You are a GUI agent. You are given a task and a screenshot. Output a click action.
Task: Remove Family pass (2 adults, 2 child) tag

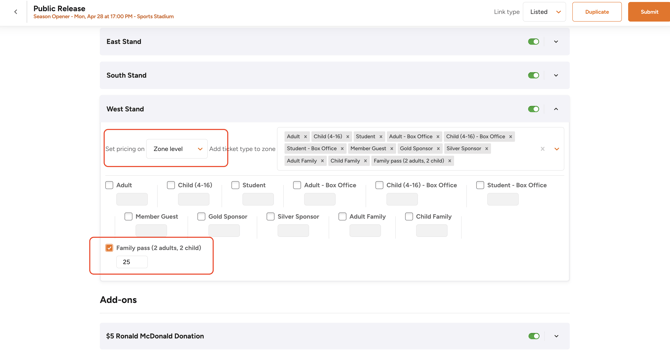pyautogui.click(x=450, y=161)
